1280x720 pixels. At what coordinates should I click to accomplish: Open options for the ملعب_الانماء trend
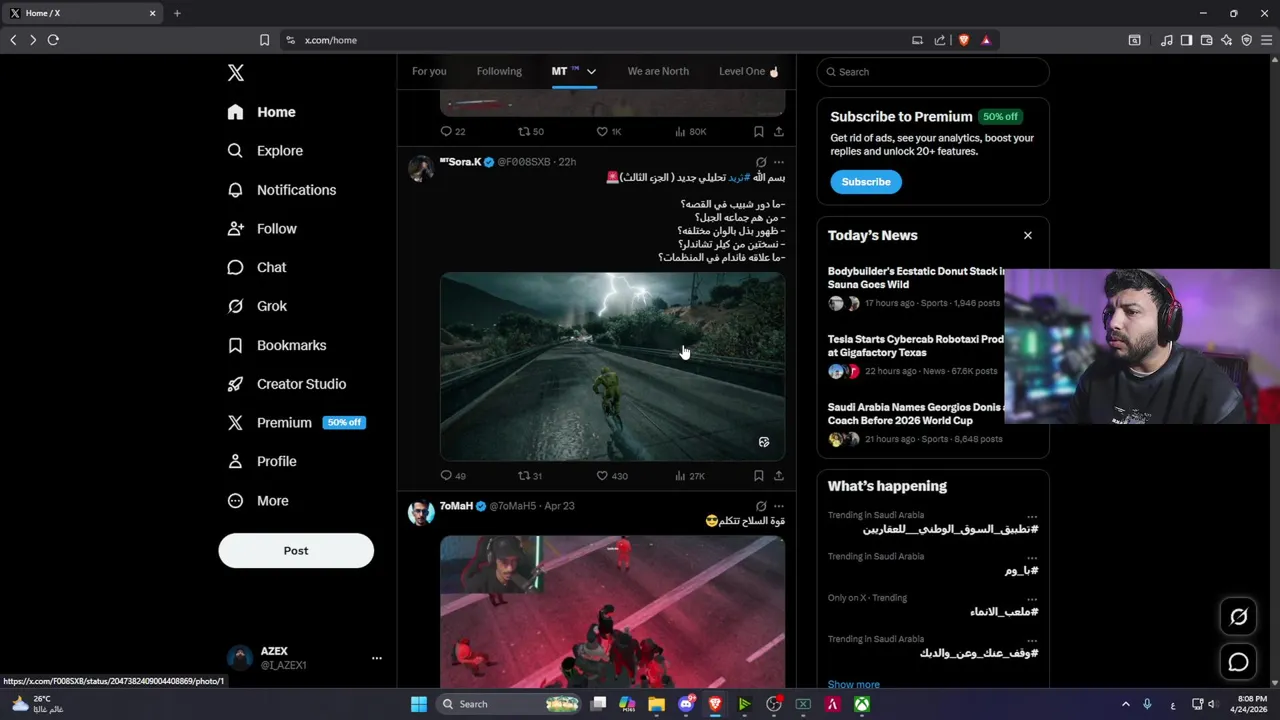point(1032,598)
